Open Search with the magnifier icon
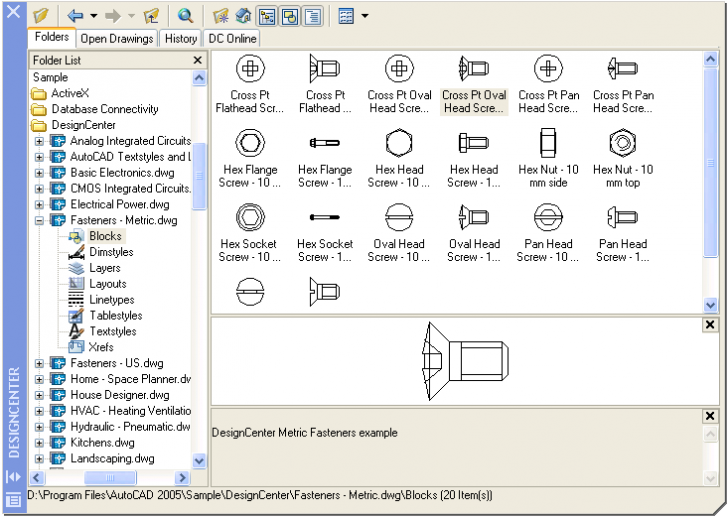 click(x=185, y=16)
